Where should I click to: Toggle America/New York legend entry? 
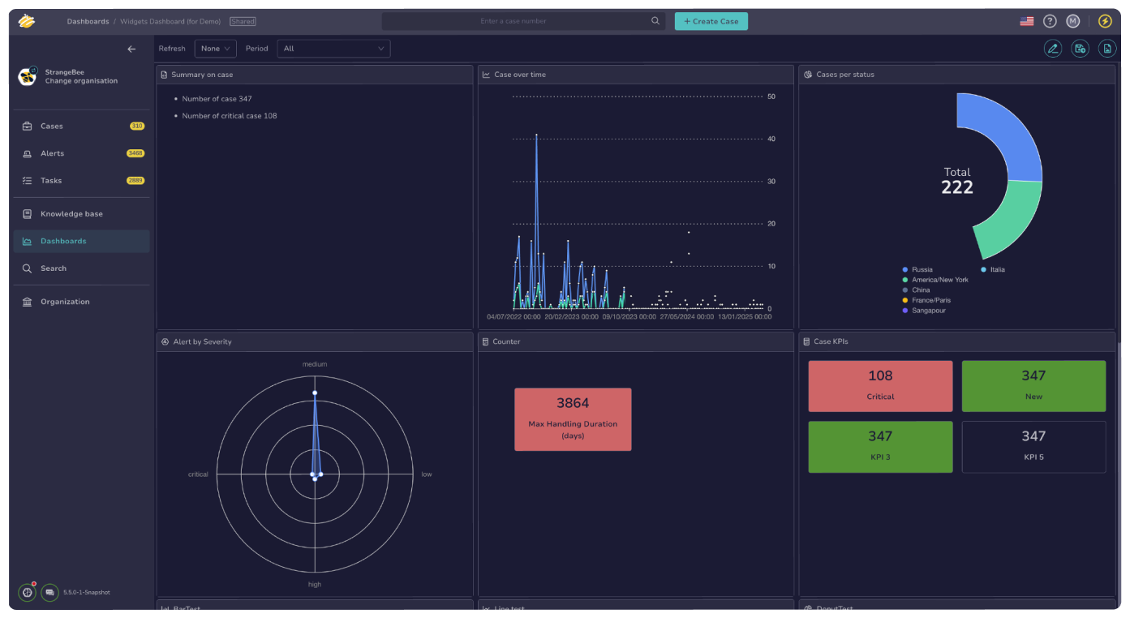(x=935, y=279)
